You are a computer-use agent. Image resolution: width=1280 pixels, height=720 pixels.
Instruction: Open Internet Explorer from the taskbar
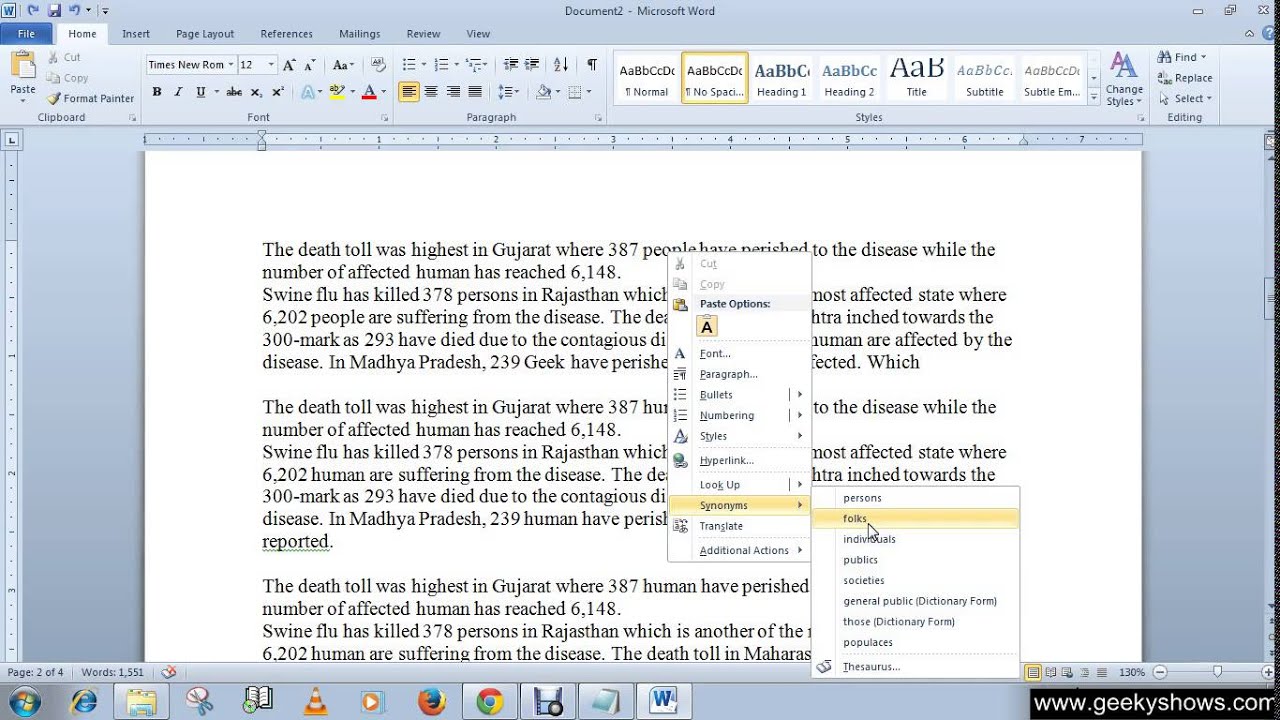point(83,701)
